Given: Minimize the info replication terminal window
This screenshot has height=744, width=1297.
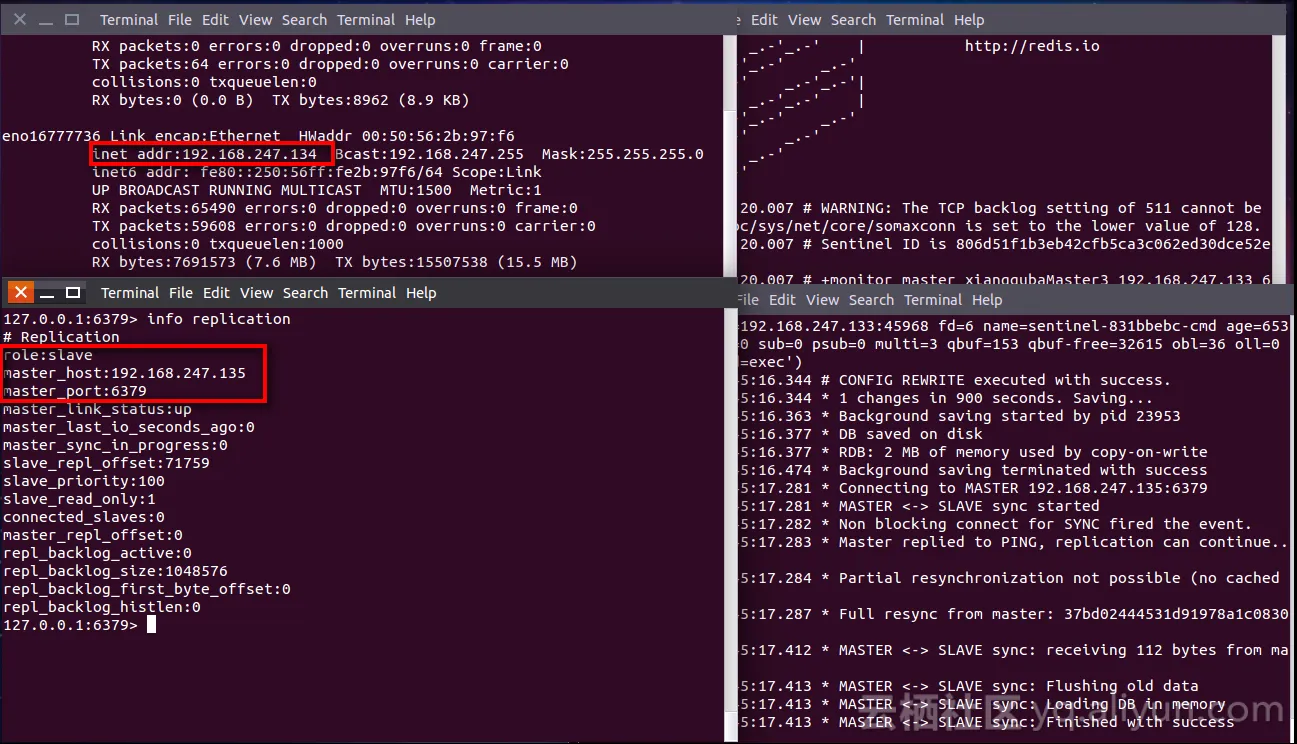Looking at the screenshot, I should (x=47, y=293).
